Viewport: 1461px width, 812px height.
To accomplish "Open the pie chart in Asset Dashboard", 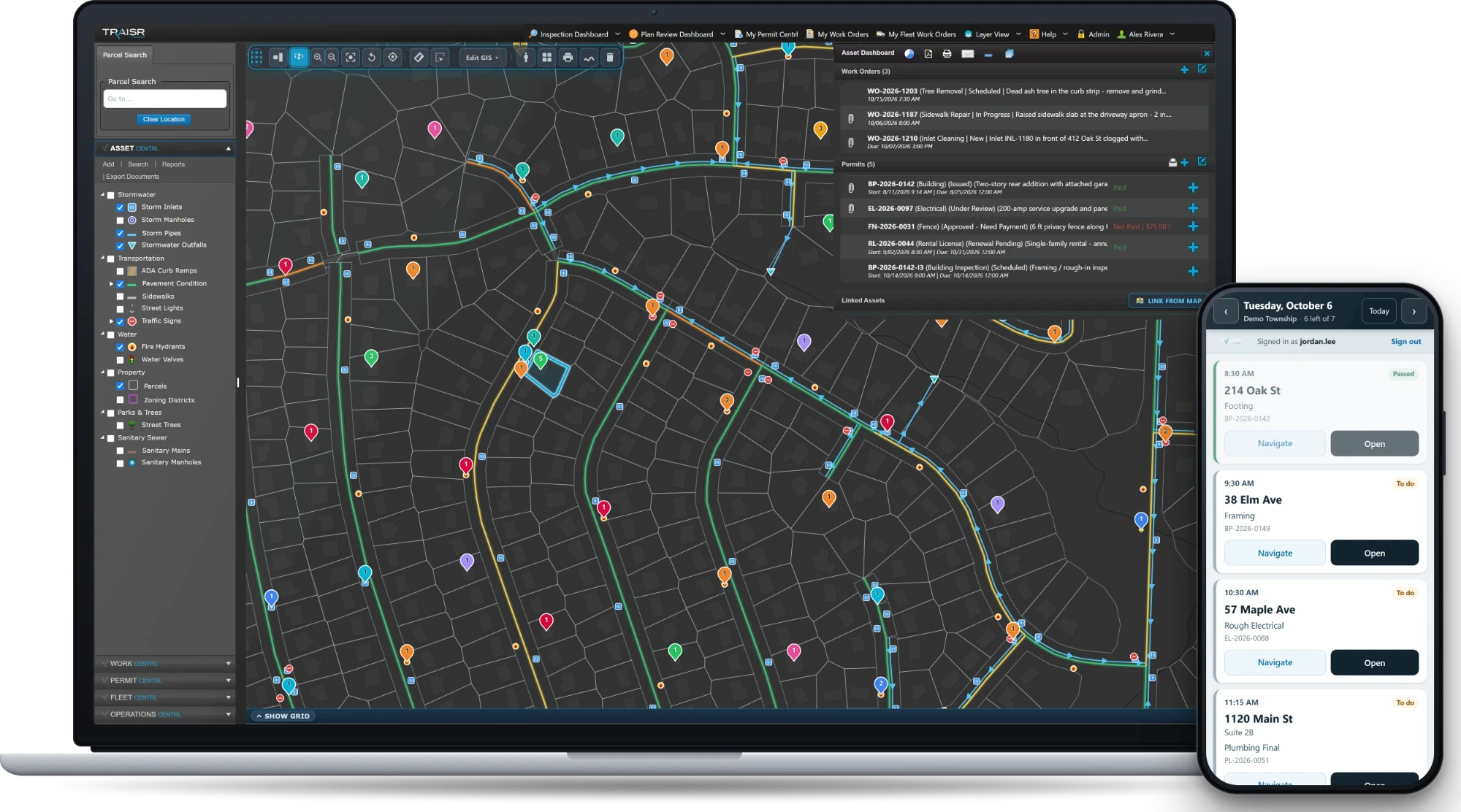I will tap(909, 53).
